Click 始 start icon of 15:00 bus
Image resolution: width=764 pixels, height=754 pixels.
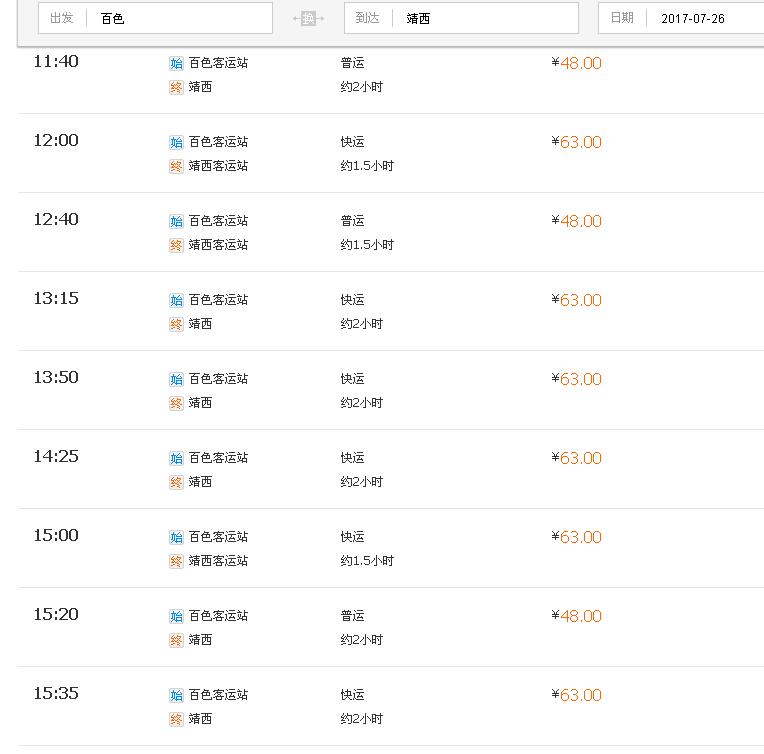[176, 537]
